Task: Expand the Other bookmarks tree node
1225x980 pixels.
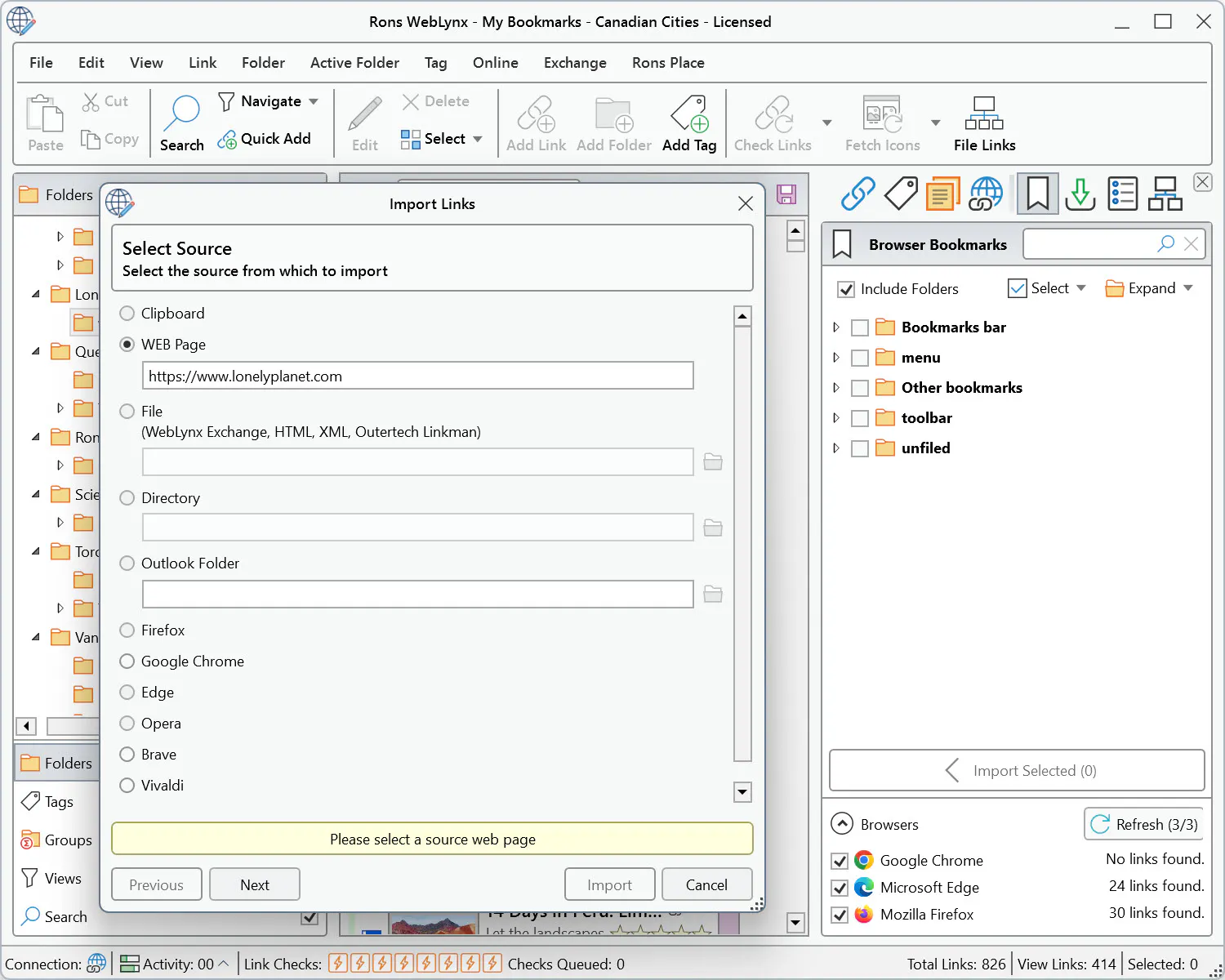Action: (835, 388)
